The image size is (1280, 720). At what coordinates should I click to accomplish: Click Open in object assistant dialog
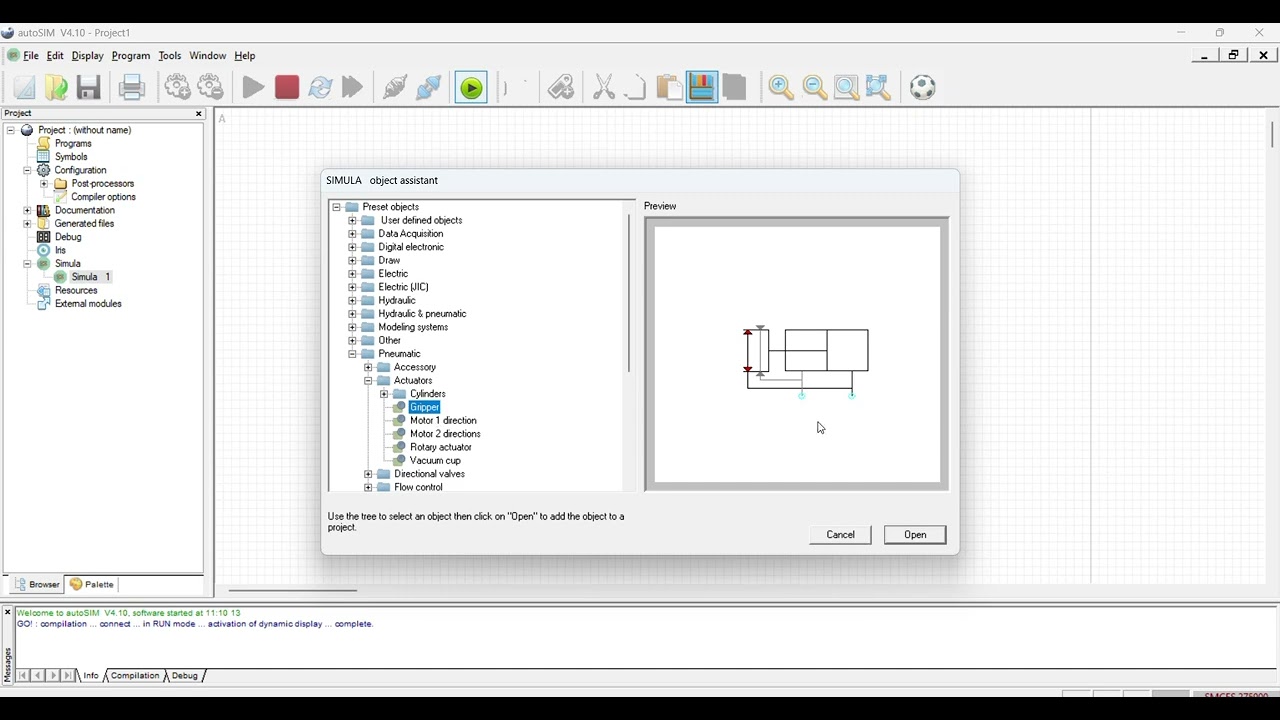tap(915, 535)
